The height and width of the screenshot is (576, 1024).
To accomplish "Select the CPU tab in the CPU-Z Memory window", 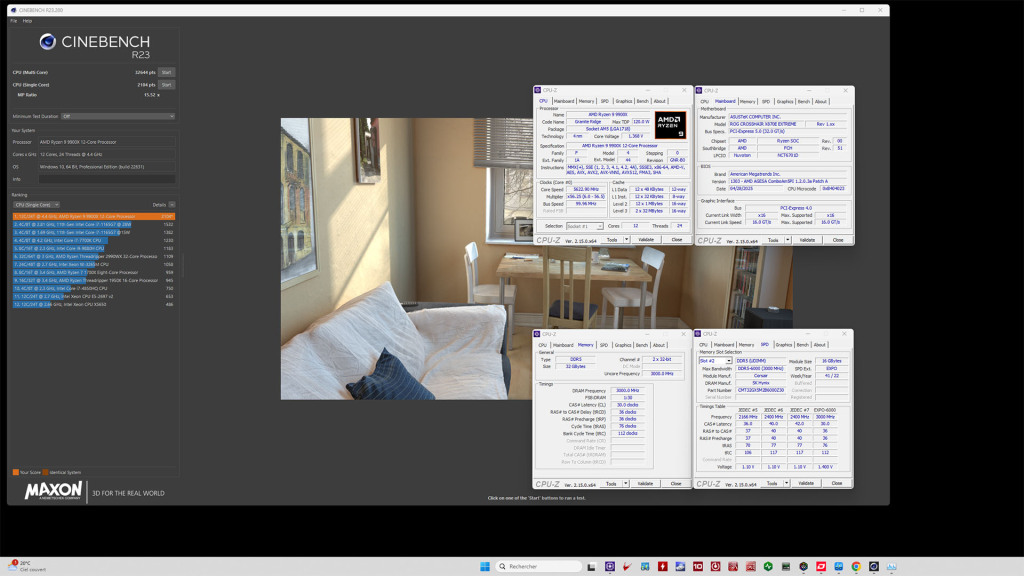I will [x=542, y=345].
